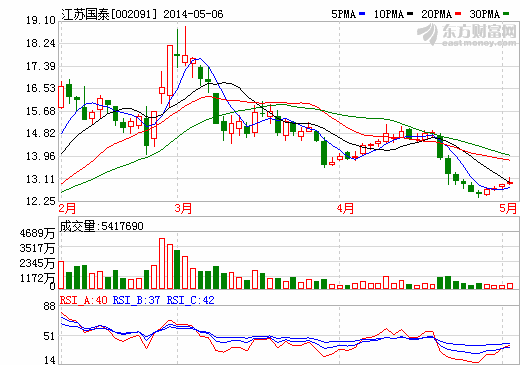This screenshot has width=520, height=365.
Task: Click the 14.82 price axis label
Action: click(41, 133)
